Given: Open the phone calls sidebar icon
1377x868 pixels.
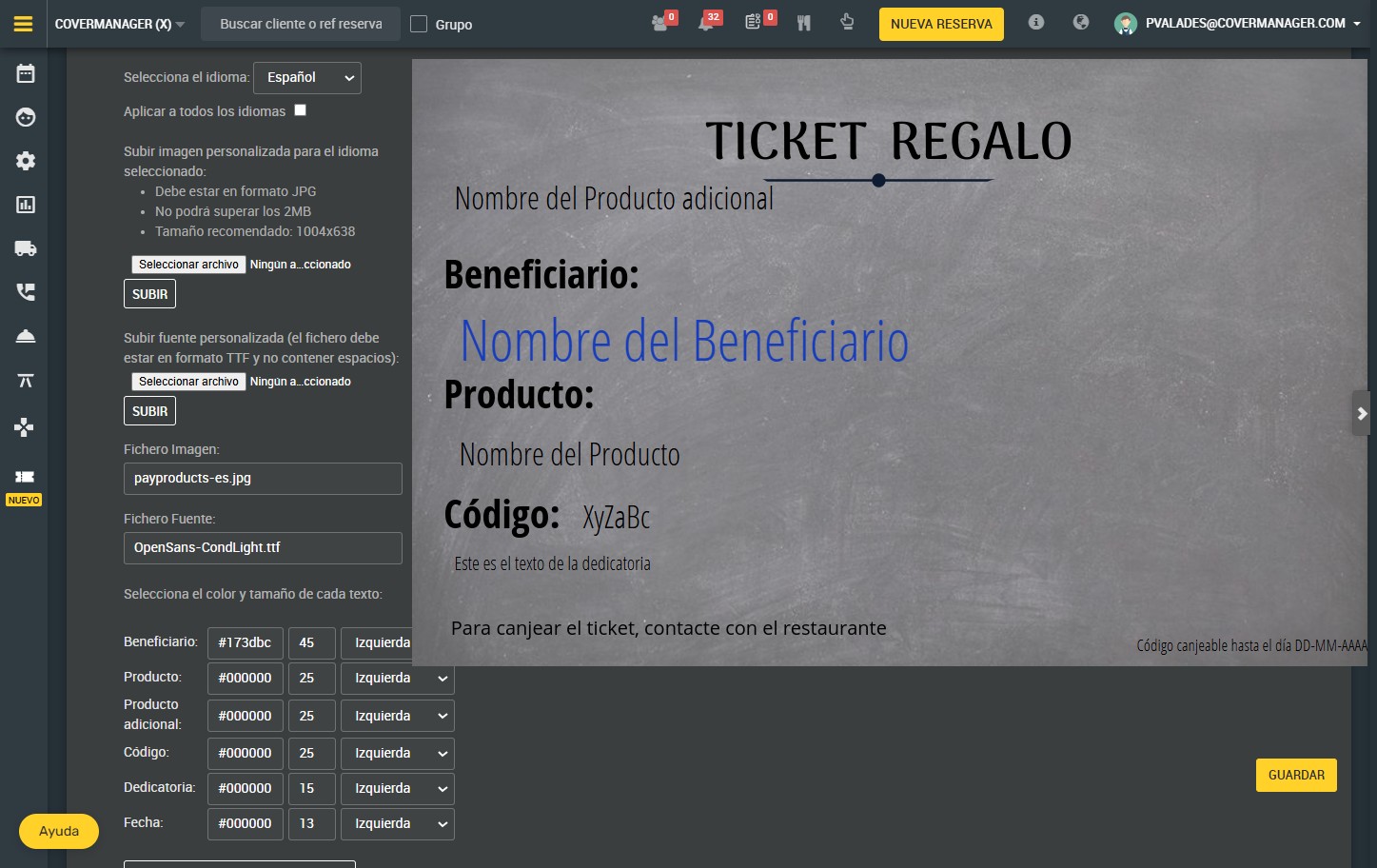Looking at the screenshot, I should tap(26, 292).
